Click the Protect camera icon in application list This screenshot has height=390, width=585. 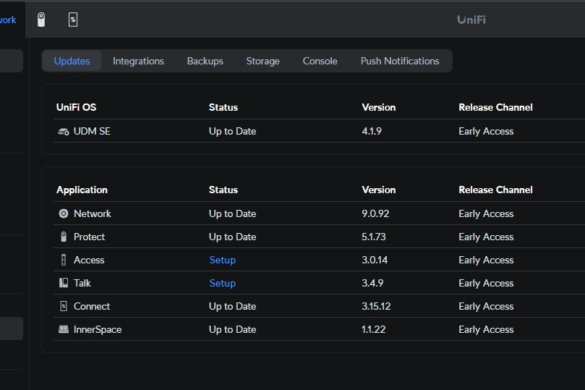63,237
